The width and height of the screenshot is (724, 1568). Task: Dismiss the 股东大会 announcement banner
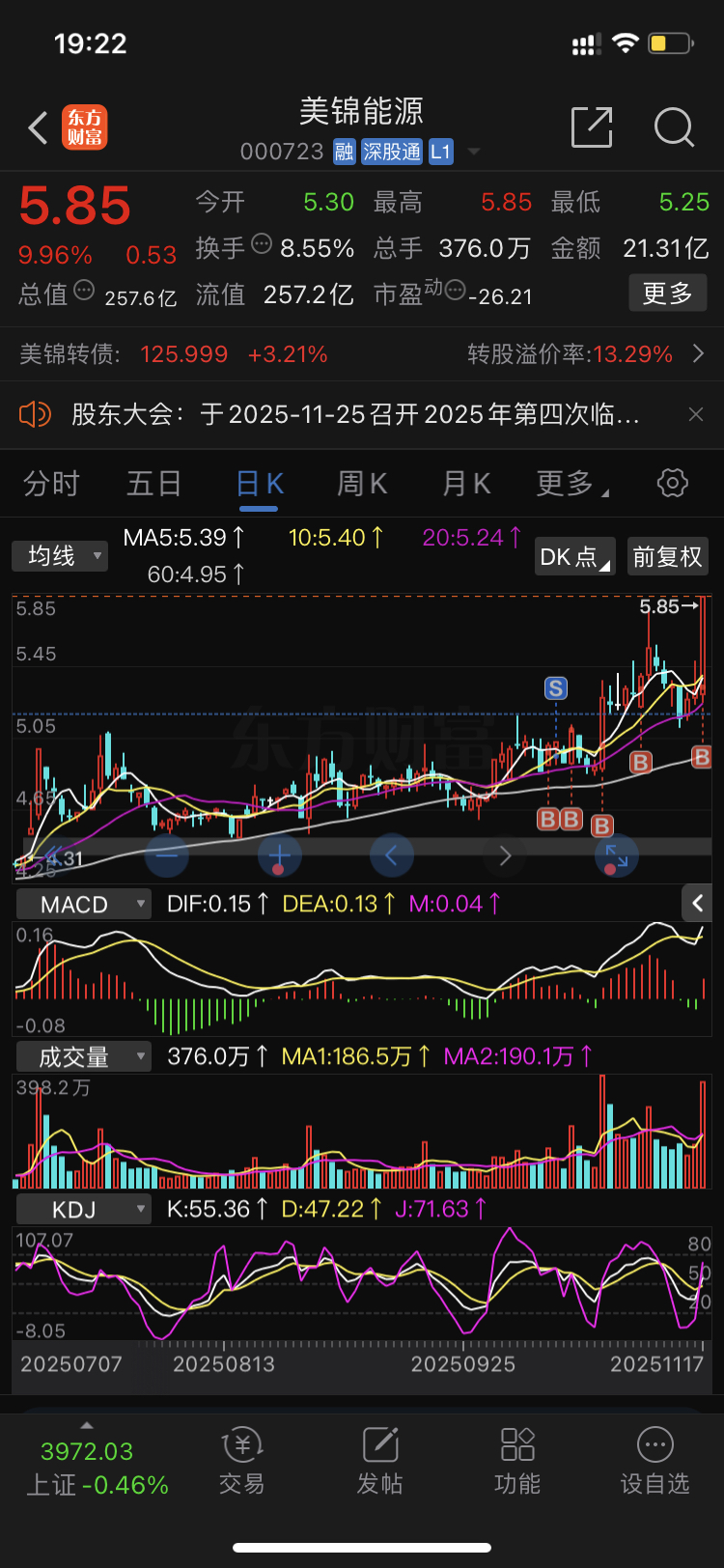(x=695, y=414)
